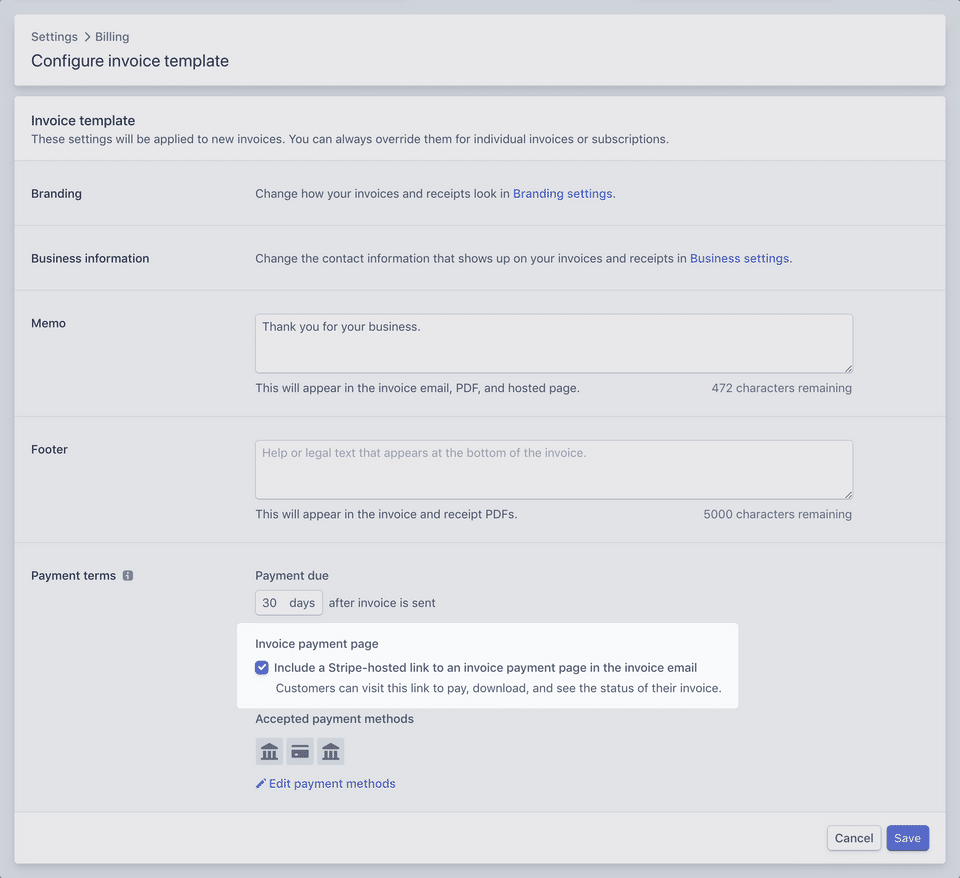Go to Settings in the breadcrumb
Viewport: 960px width, 878px height.
pos(54,37)
